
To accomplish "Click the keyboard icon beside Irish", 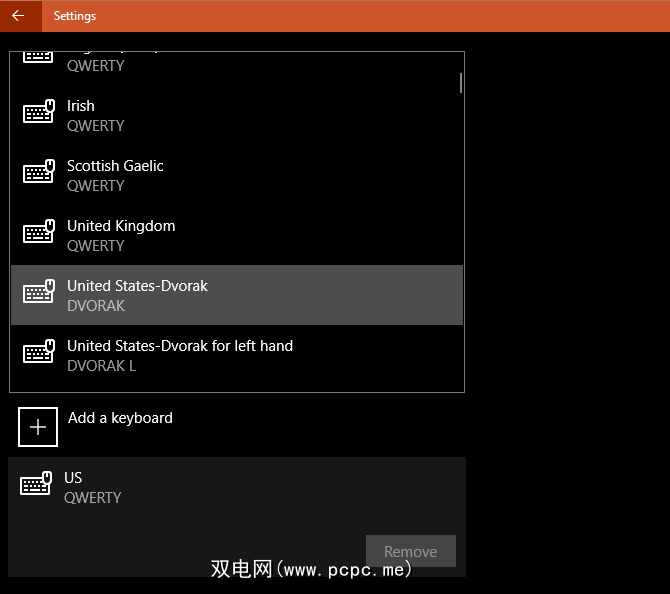I will (x=39, y=112).
